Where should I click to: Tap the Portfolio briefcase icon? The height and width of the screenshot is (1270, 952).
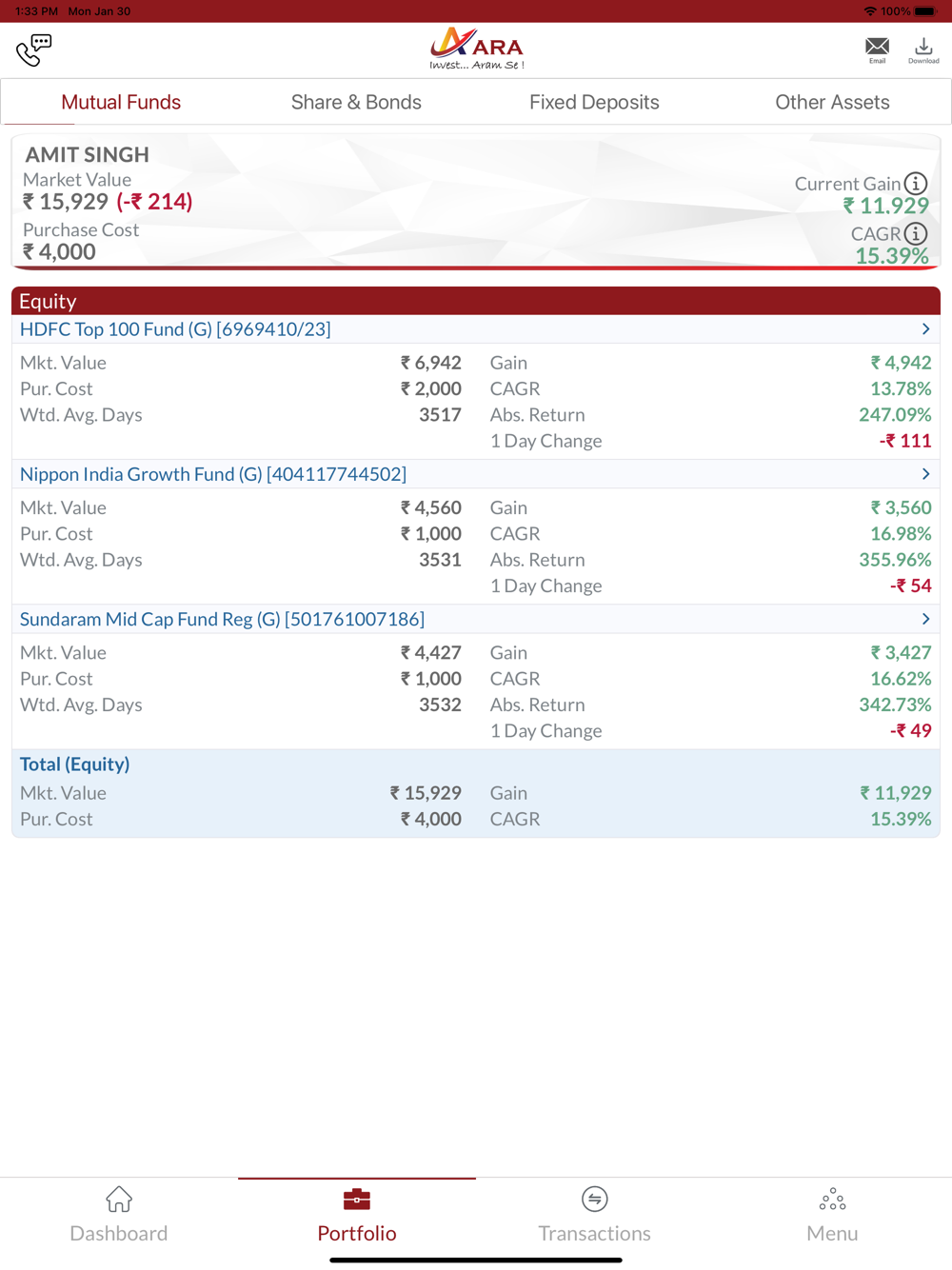[x=357, y=1199]
